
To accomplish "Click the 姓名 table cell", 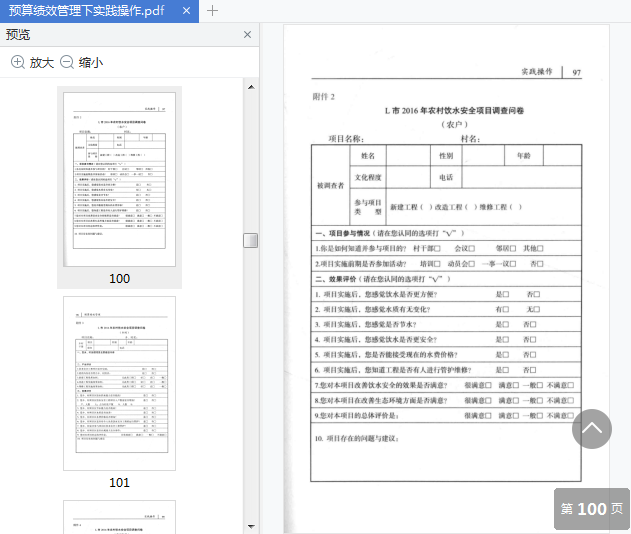I will click(x=368, y=156).
